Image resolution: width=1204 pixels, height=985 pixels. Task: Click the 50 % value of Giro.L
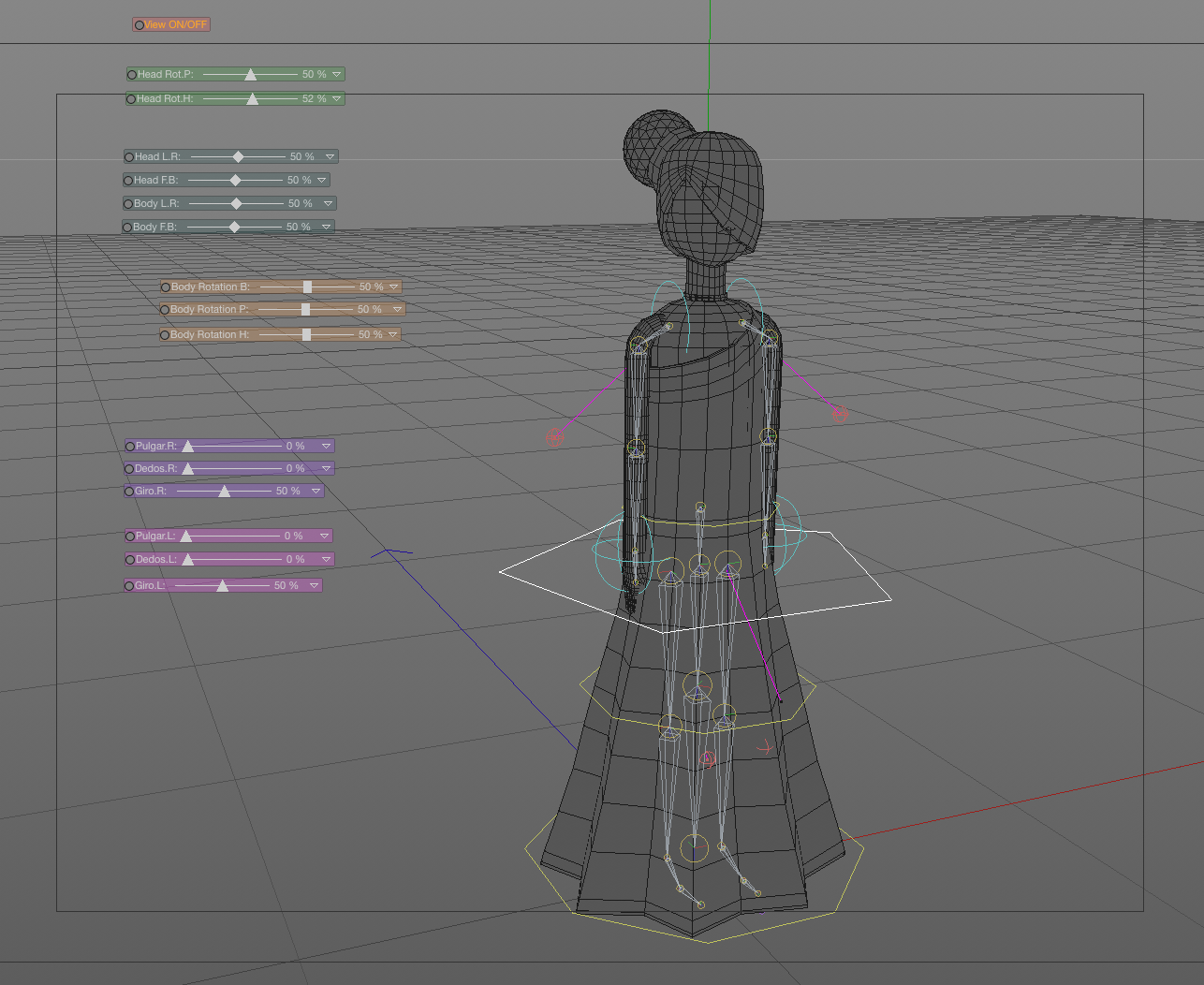pos(286,585)
